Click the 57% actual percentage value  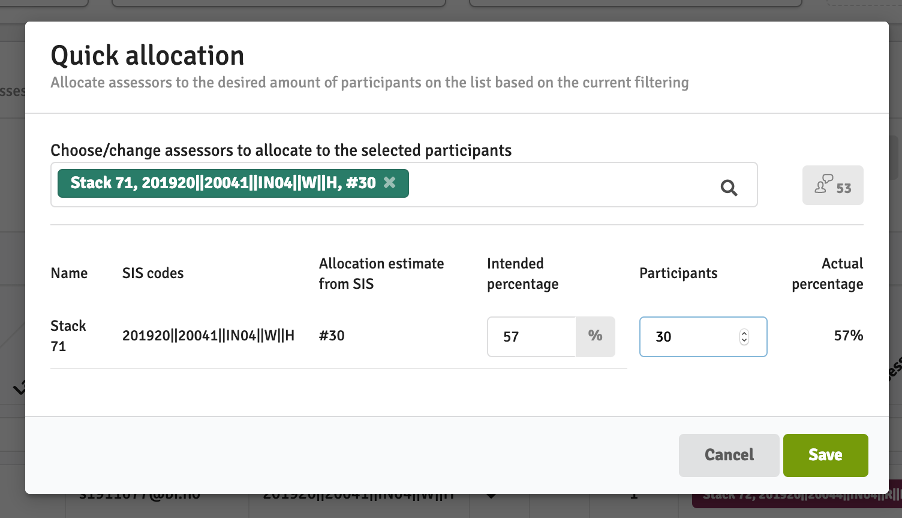[848, 336]
